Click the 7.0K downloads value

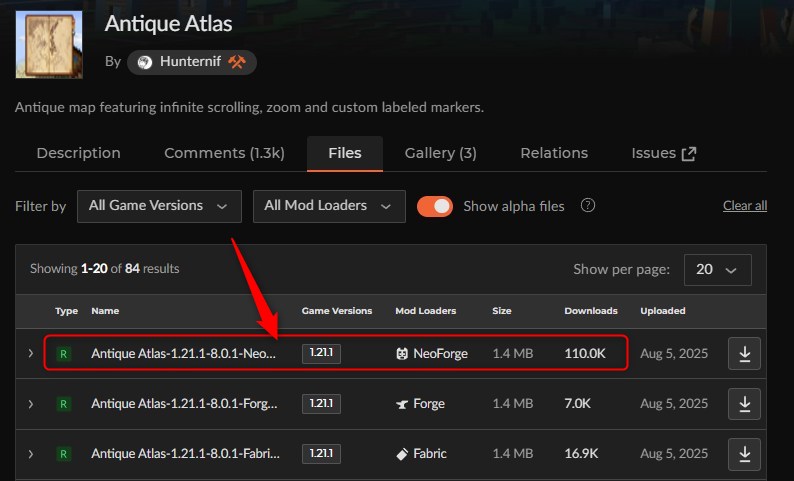[577, 404]
